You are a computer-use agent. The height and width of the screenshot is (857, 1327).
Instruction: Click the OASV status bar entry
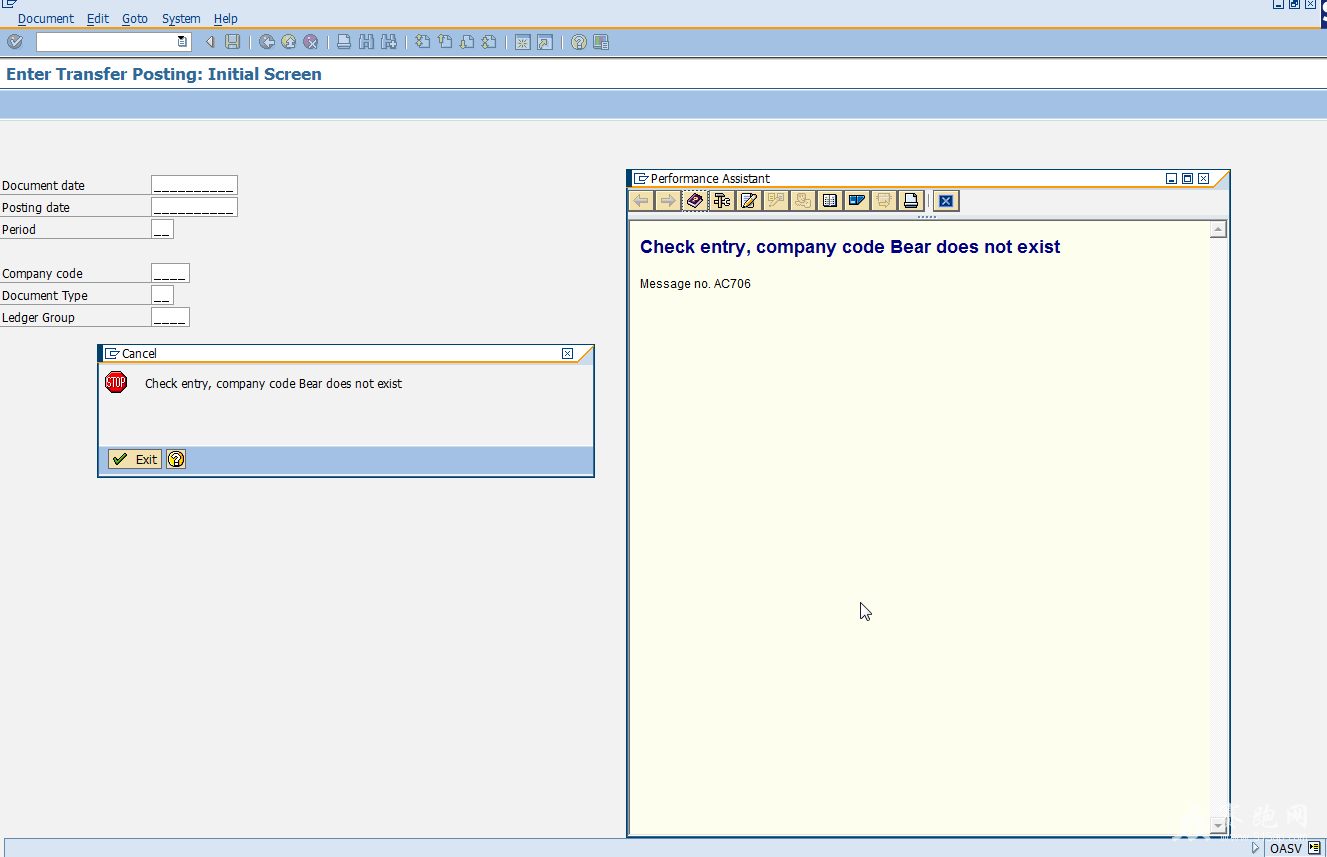1286,848
